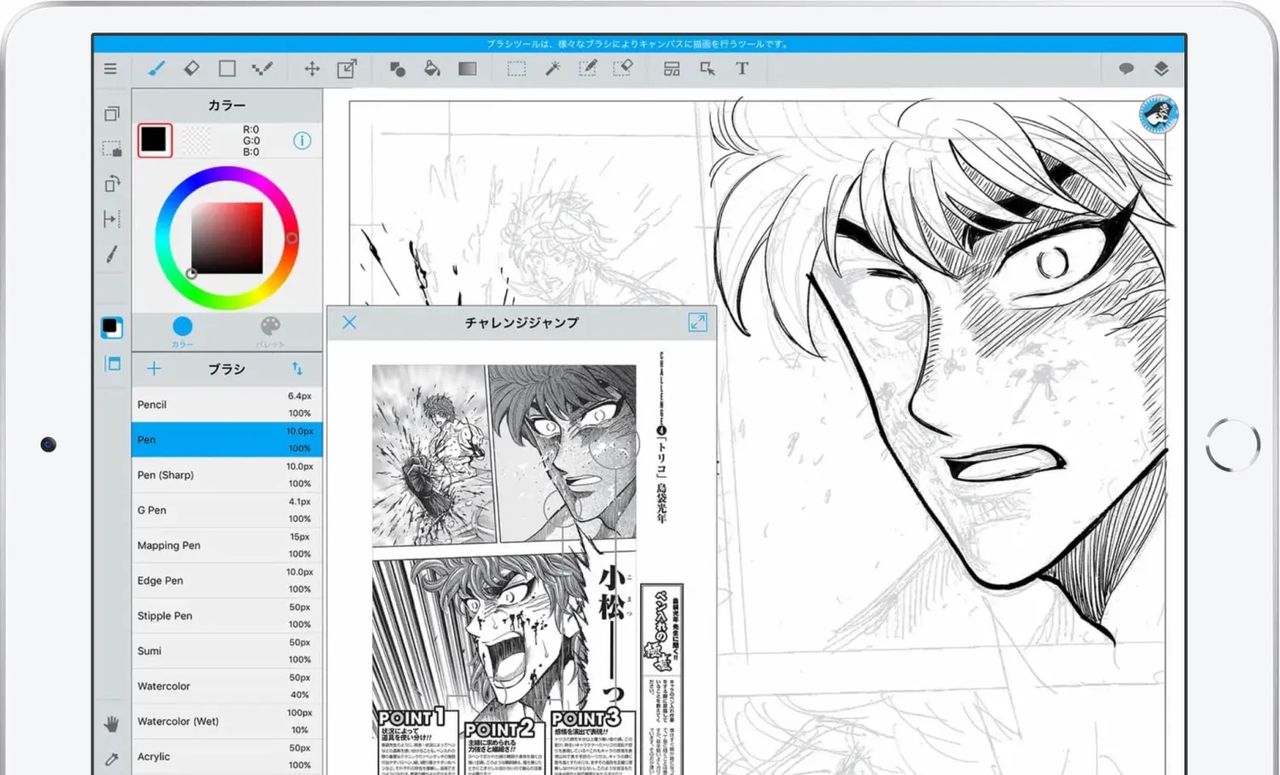This screenshot has height=775, width=1280.
Task: Select the Pen (Sharp) brush
Action: click(227, 475)
